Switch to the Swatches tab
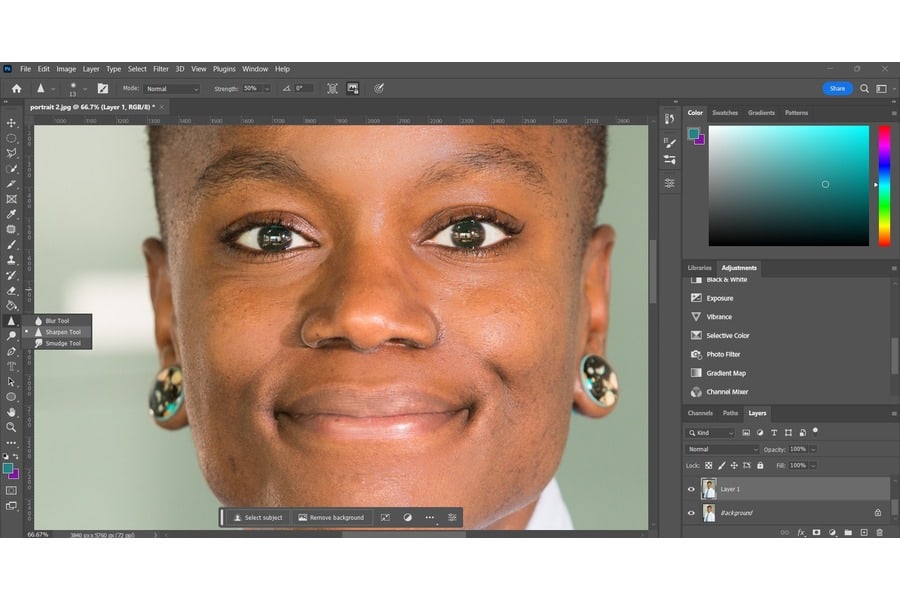 tap(725, 113)
